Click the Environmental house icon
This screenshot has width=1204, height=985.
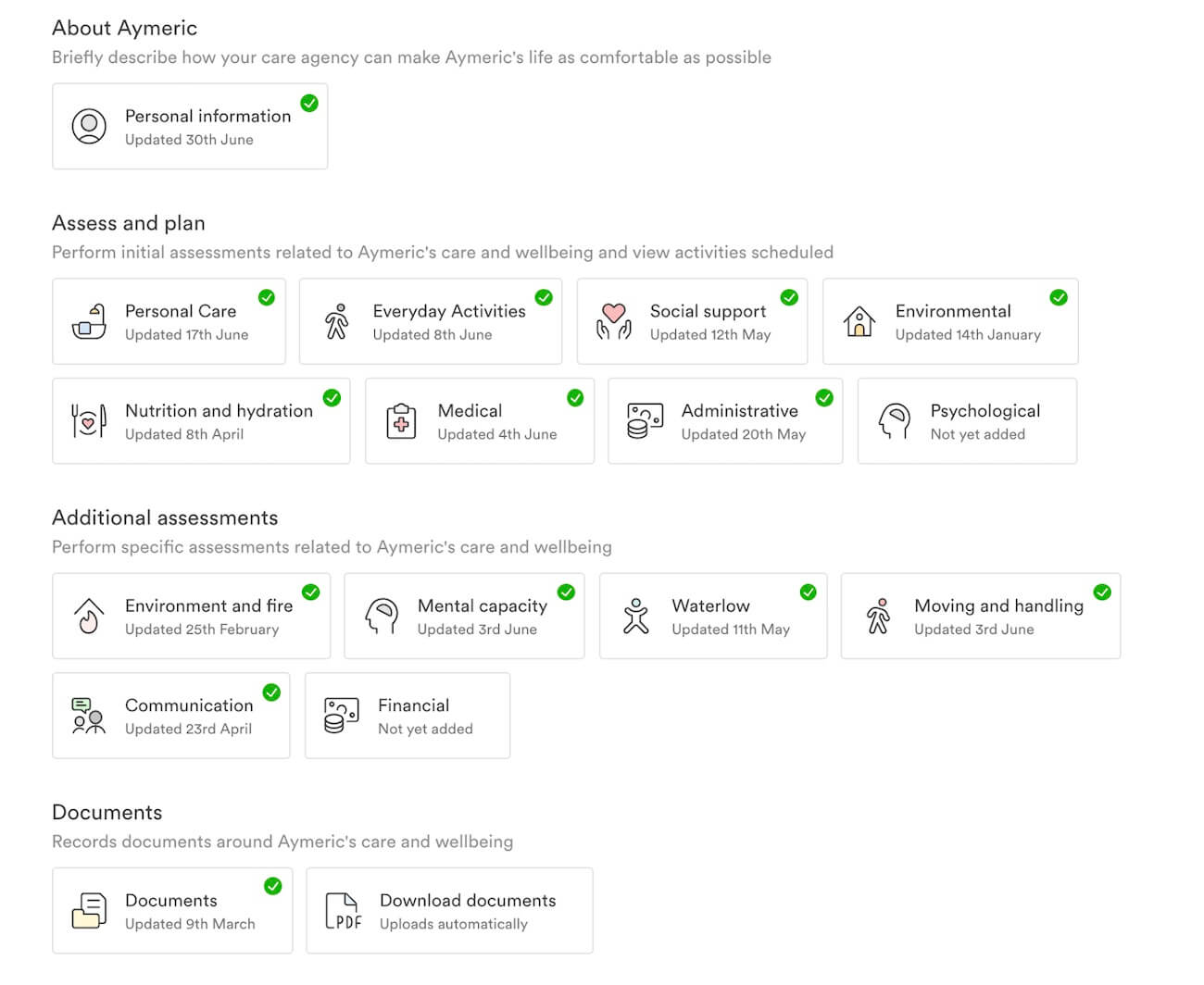(x=859, y=321)
